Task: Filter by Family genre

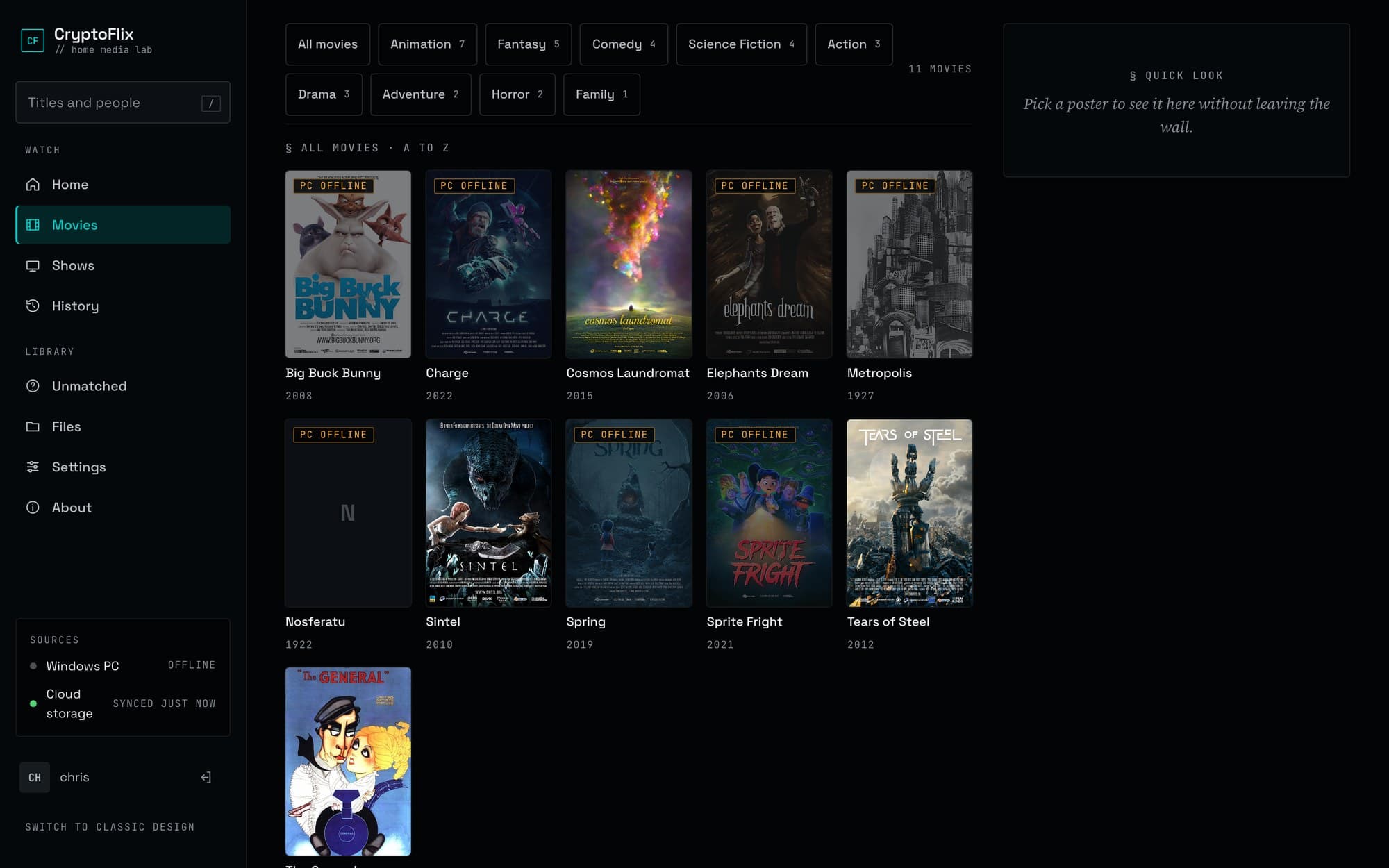Action: [601, 94]
